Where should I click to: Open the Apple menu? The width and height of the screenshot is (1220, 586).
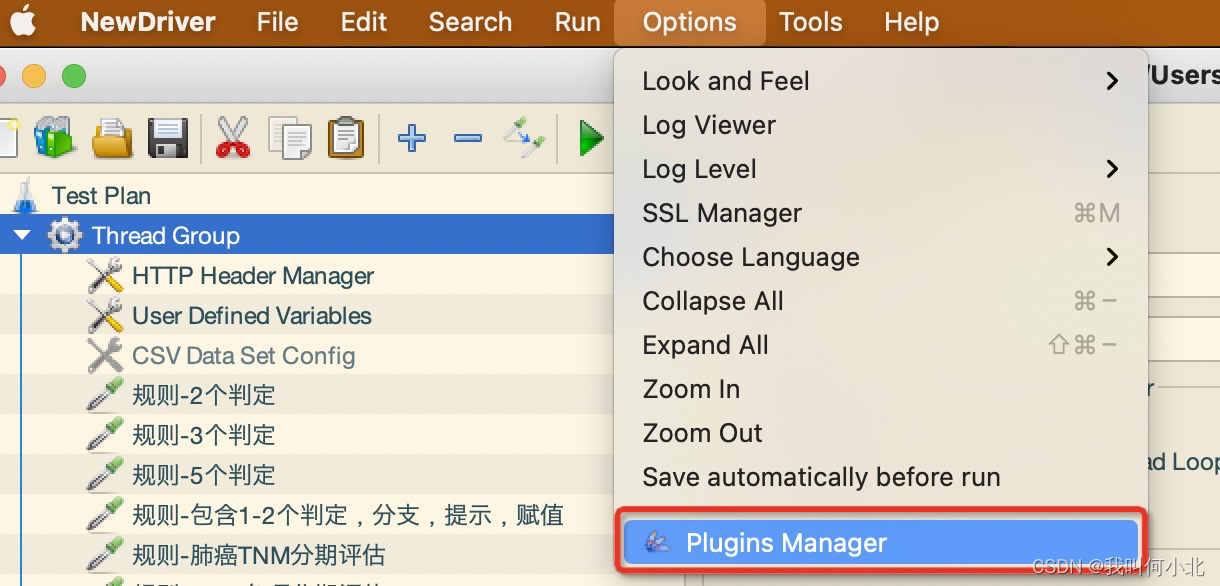point(24,21)
